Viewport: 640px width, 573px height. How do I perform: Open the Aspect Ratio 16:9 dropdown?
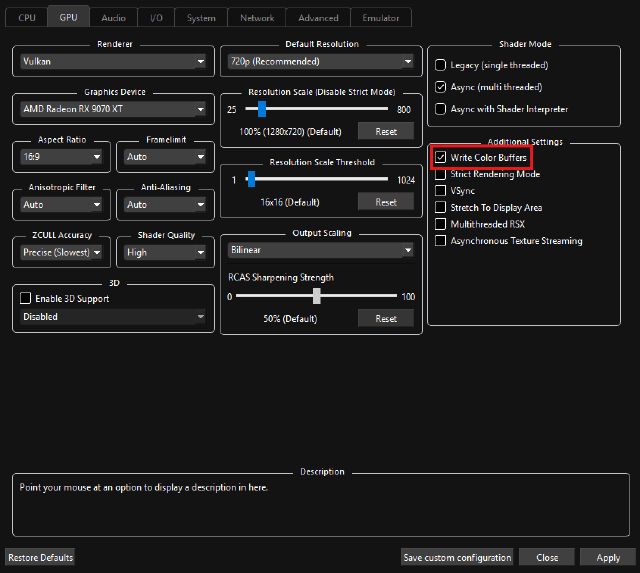click(x=62, y=157)
